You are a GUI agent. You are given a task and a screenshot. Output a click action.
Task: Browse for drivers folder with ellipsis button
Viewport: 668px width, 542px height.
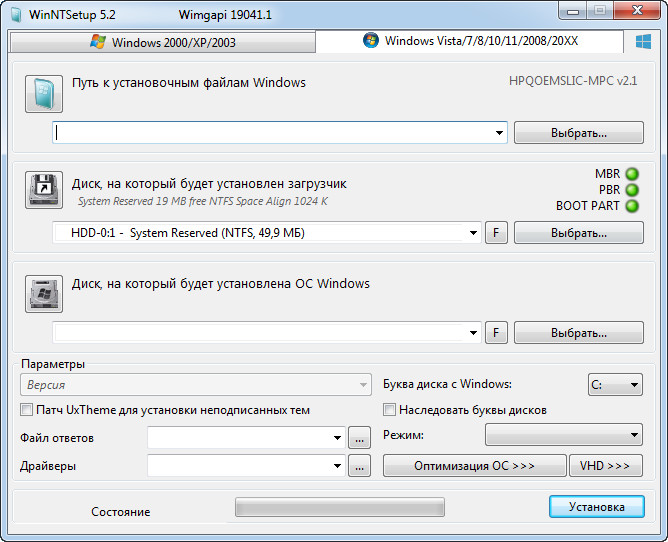point(360,466)
